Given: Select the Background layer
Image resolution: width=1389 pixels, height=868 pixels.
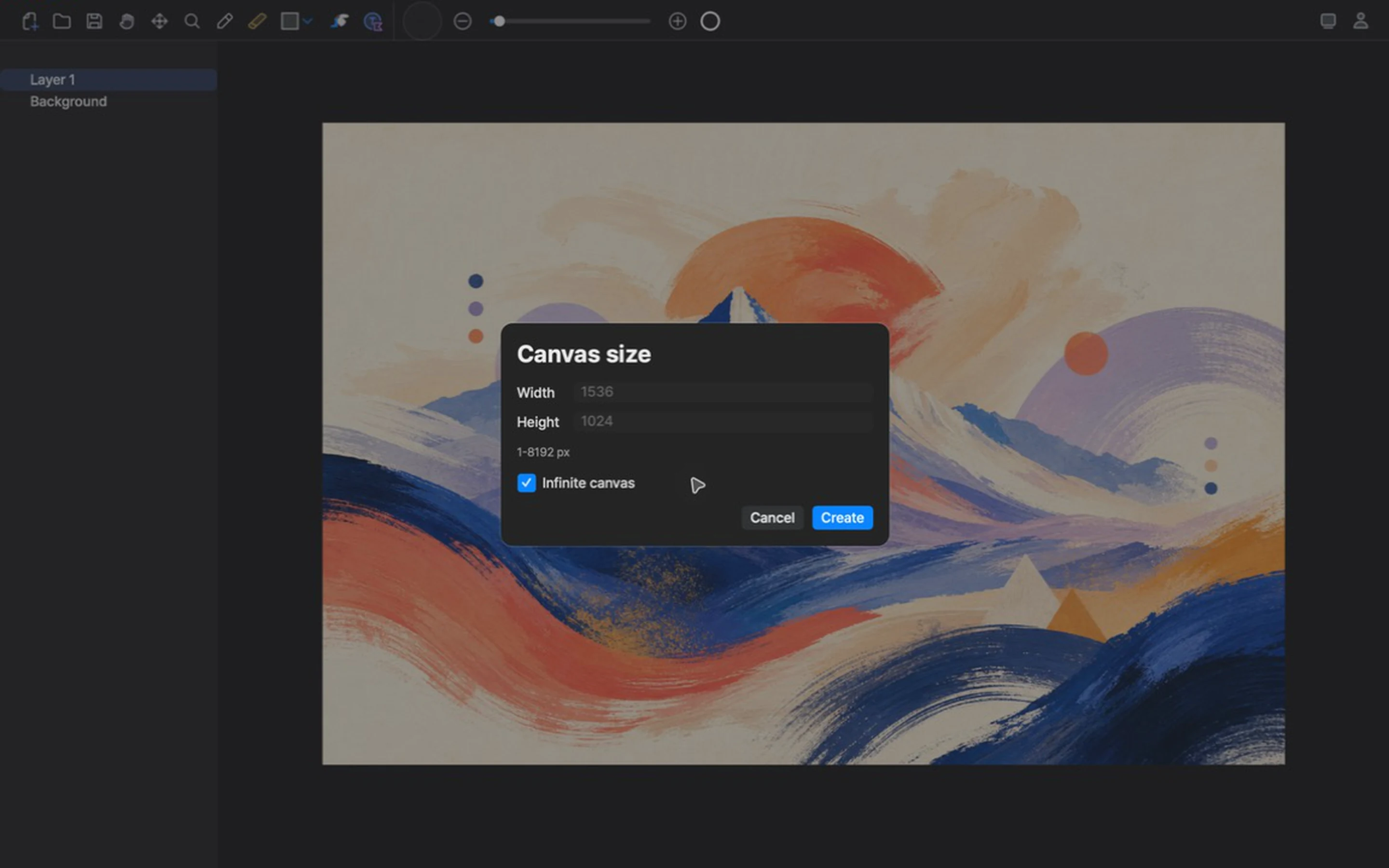Looking at the screenshot, I should [x=109, y=102].
